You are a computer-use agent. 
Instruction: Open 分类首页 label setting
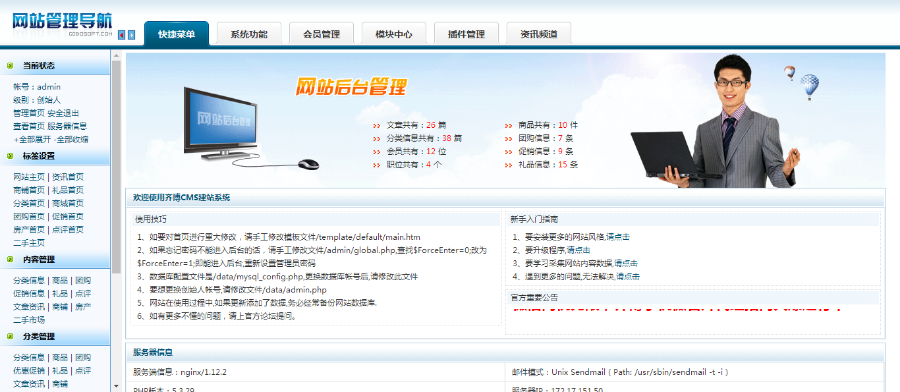point(29,203)
